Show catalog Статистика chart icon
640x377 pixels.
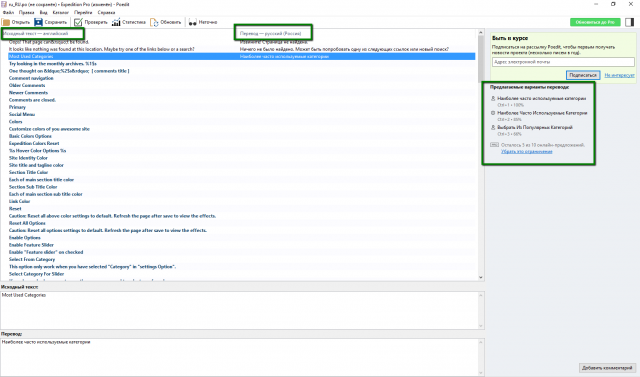[x=116, y=22]
